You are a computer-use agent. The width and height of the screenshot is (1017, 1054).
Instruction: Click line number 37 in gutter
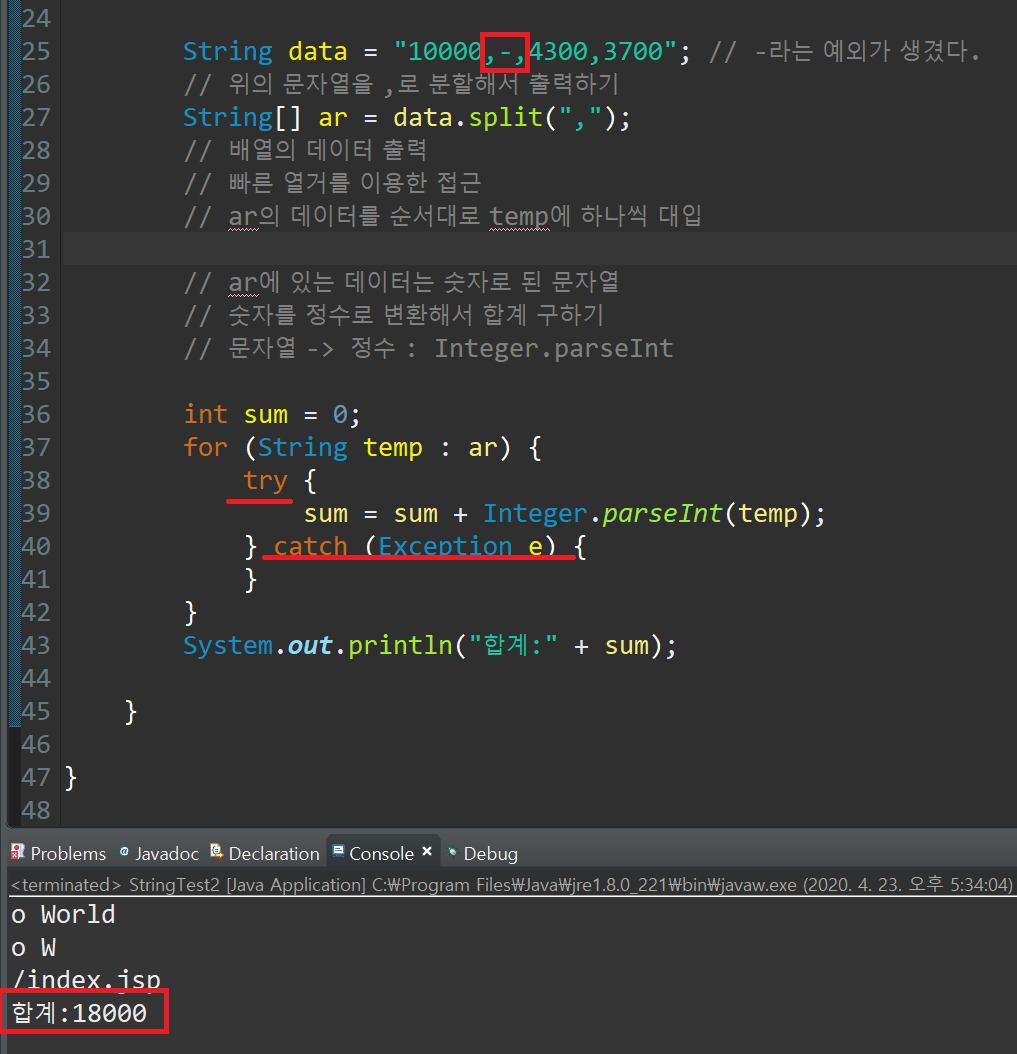36,447
